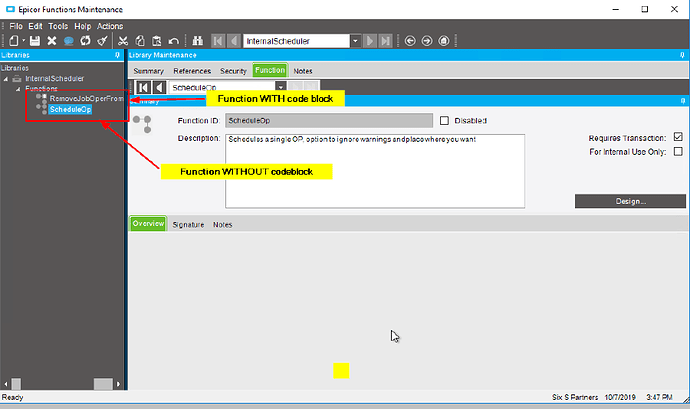This screenshot has width=690, height=409.
Task: Collapse the Functions tree node
Action: point(18,89)
